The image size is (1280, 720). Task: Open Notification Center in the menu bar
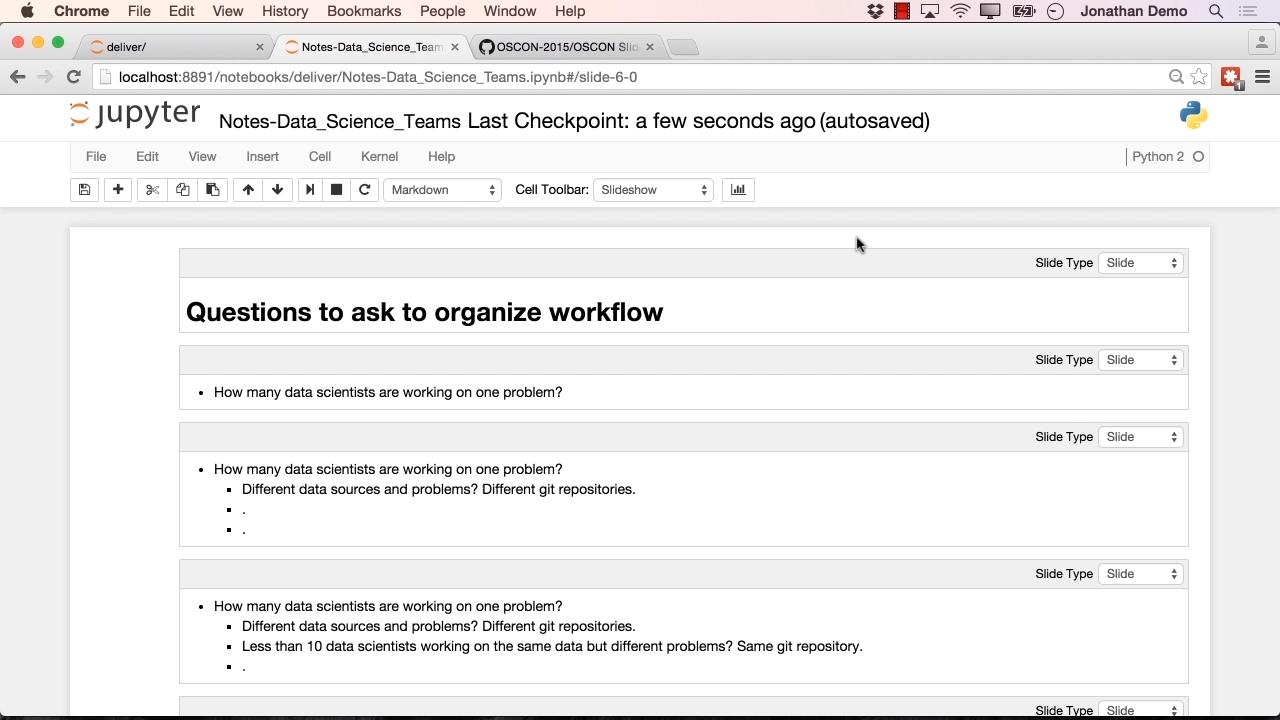coord(1248,11)
